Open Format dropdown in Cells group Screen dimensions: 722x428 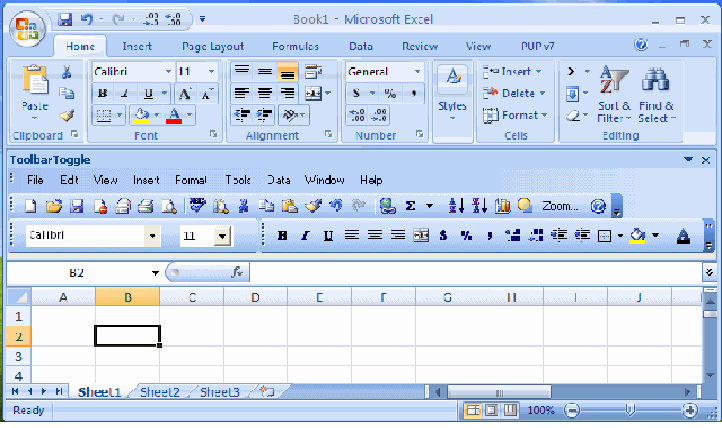pos(515,115)
